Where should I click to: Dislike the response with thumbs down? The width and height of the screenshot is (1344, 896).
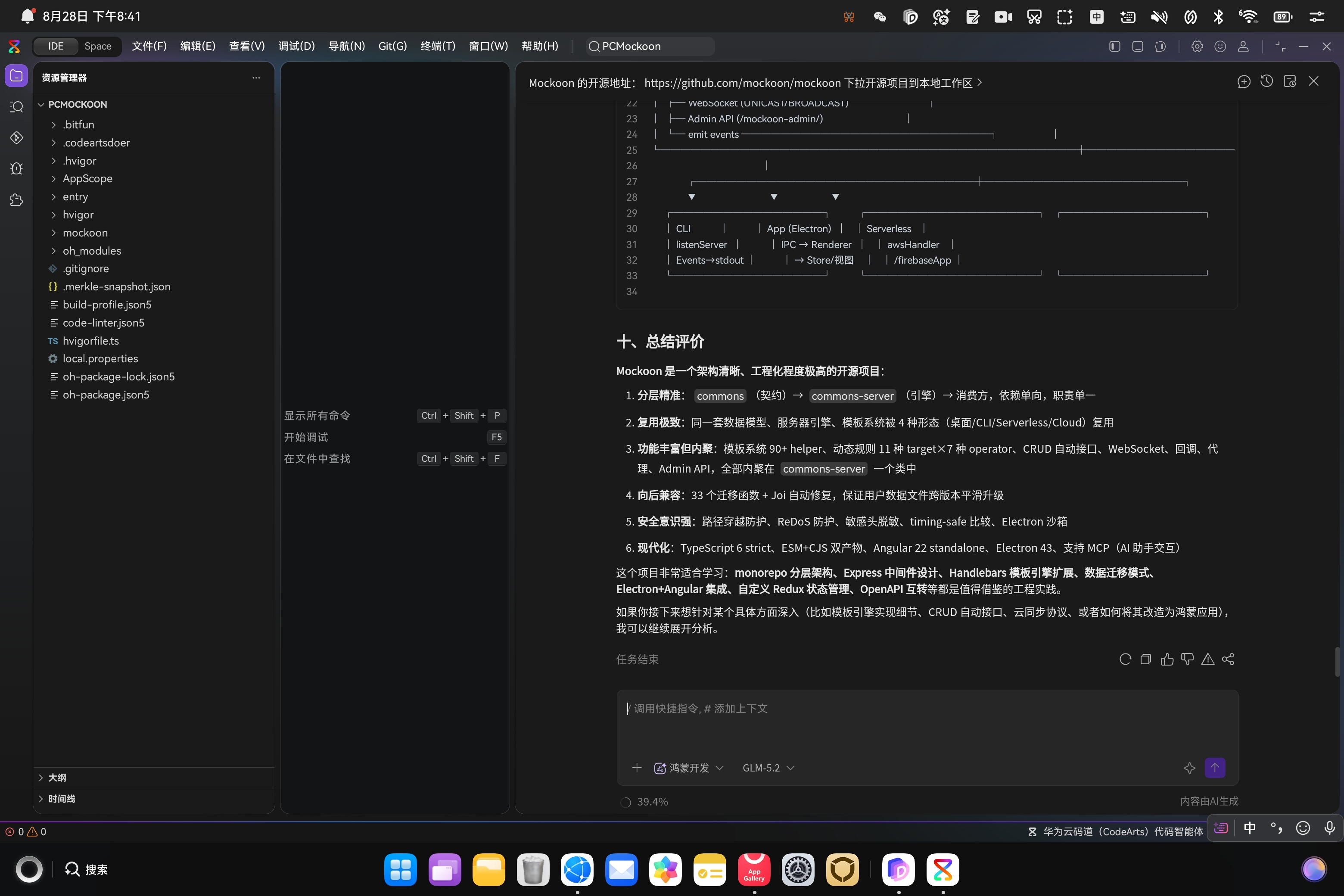(x=1188, y=660)
